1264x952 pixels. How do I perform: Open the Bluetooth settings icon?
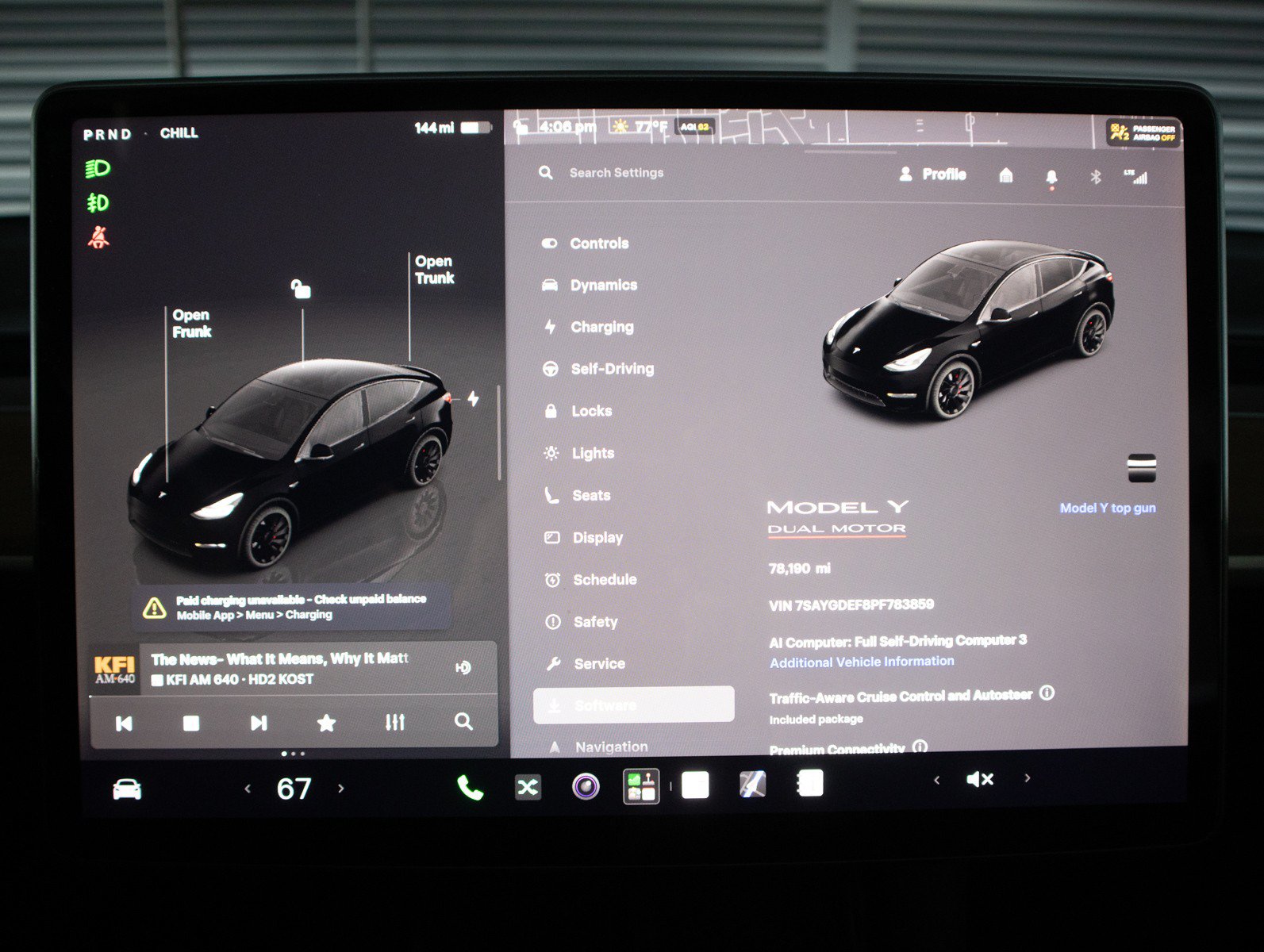tap(1095, 177)
